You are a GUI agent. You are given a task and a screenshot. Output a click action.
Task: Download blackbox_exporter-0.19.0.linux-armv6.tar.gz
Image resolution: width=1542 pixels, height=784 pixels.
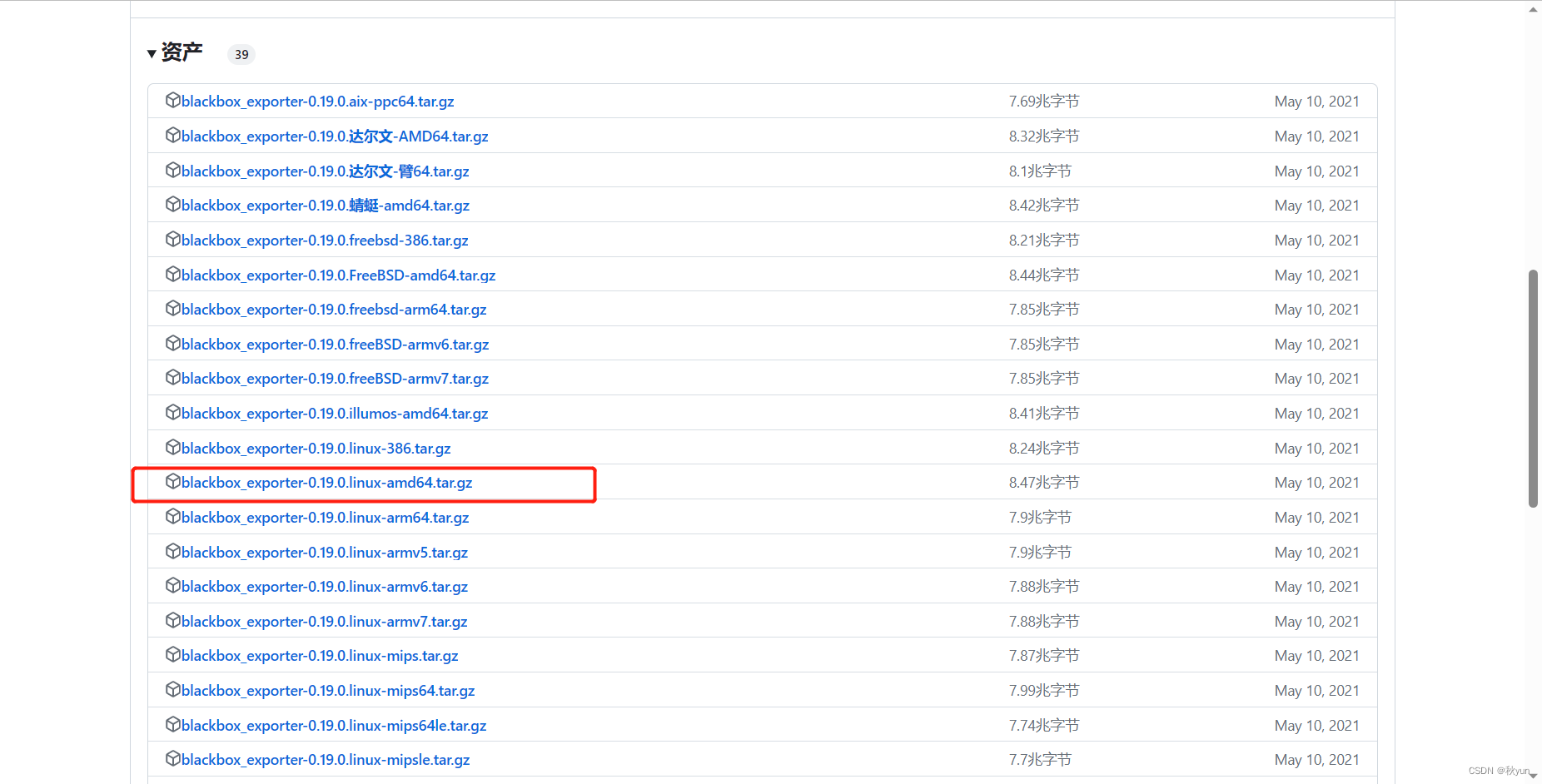pos(325,587)
